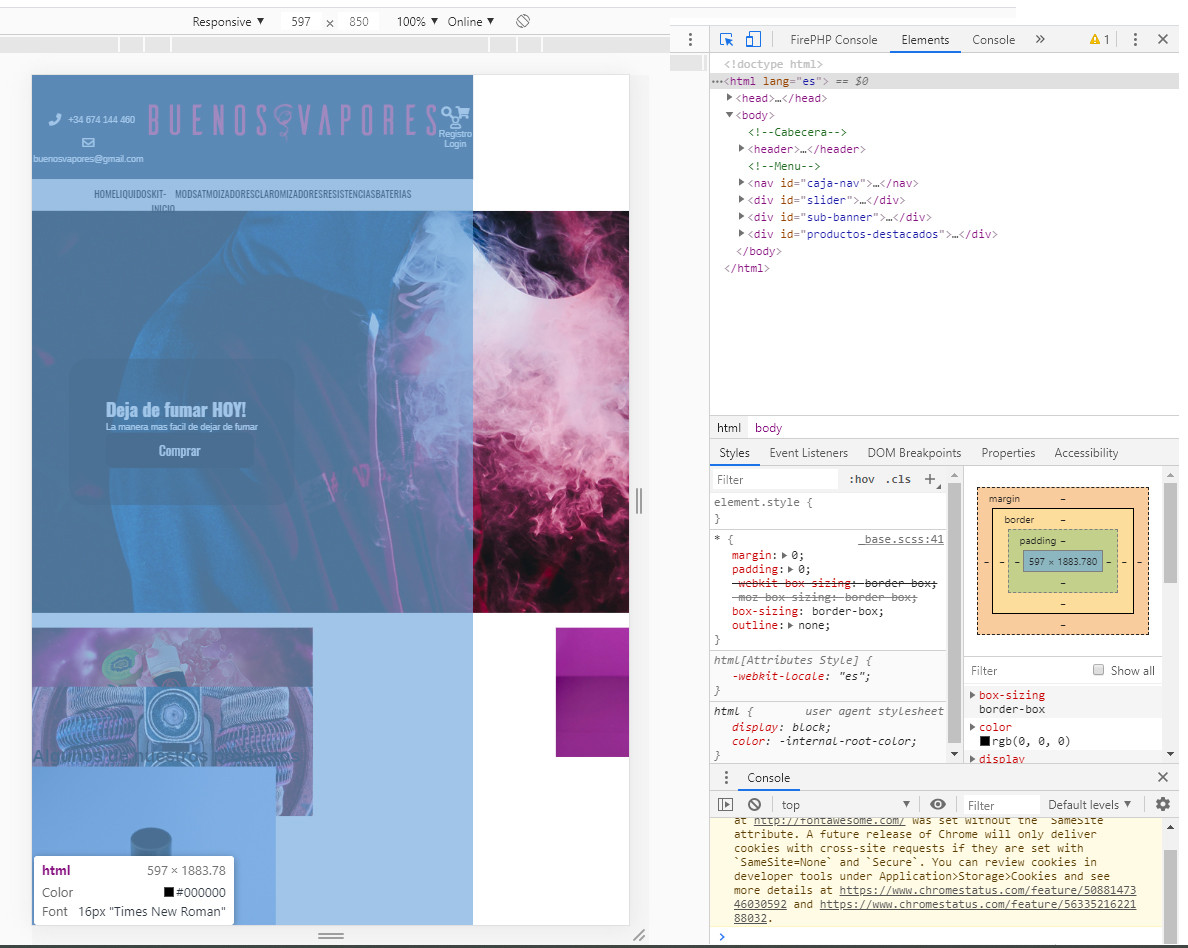Open the Default levels dropdown
This screenshot has height=948, width=1188.
[x=1090, y=805]
